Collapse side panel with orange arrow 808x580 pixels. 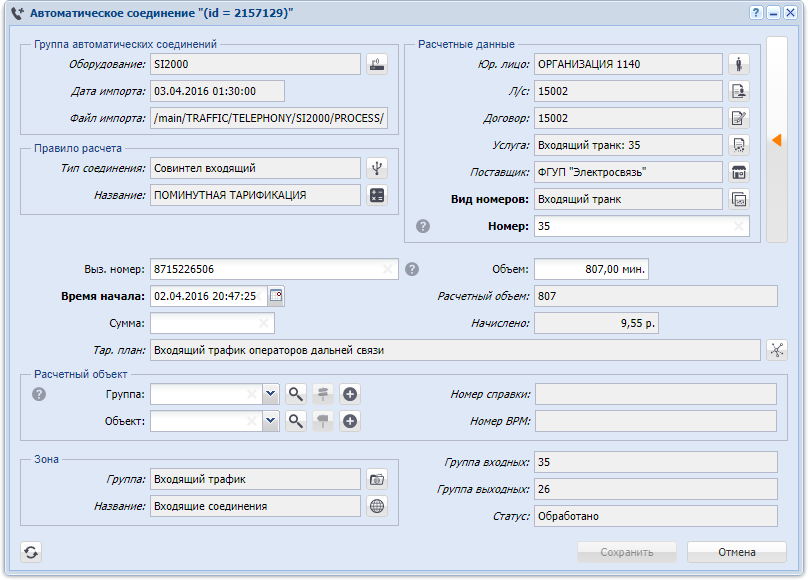point(777,140)
